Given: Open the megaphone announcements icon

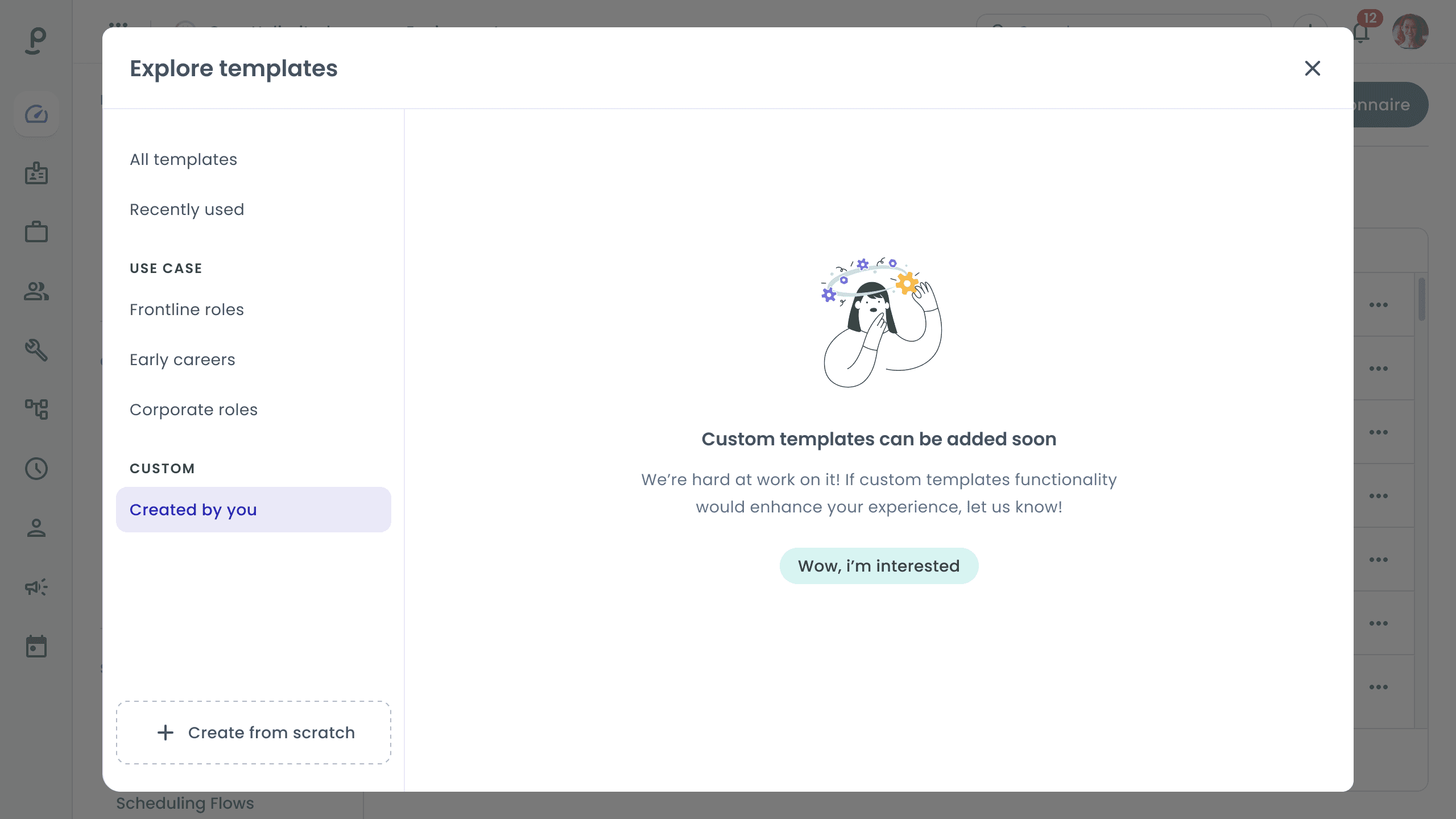Looking at the screenshot, I should [x=36, y=587].
